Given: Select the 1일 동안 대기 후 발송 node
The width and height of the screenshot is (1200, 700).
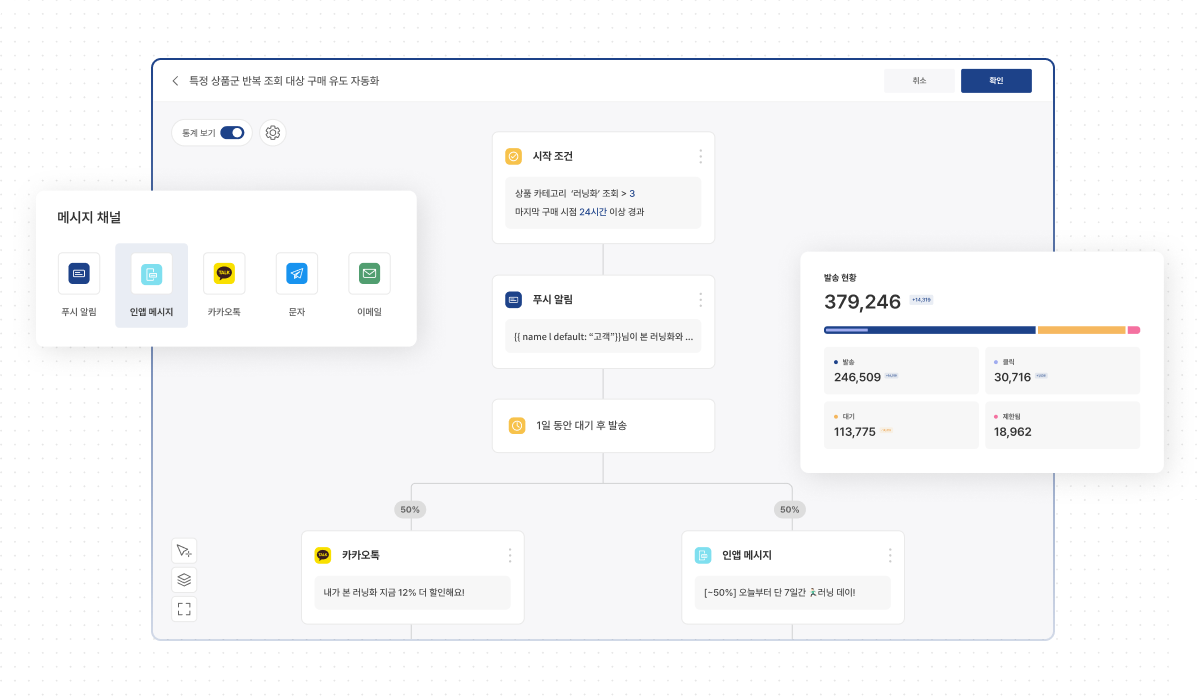Looking at the screenshot, I should (x=603, y=425).
